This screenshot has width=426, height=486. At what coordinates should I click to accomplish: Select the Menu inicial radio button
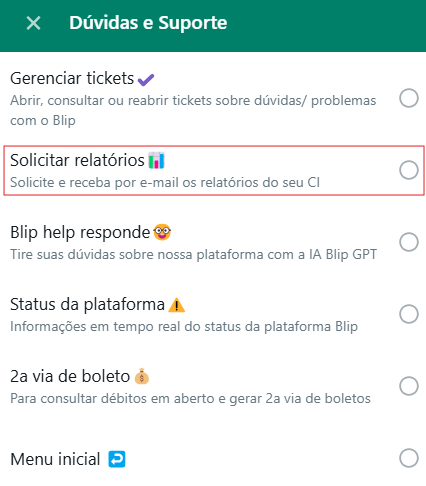coord(409,458)
